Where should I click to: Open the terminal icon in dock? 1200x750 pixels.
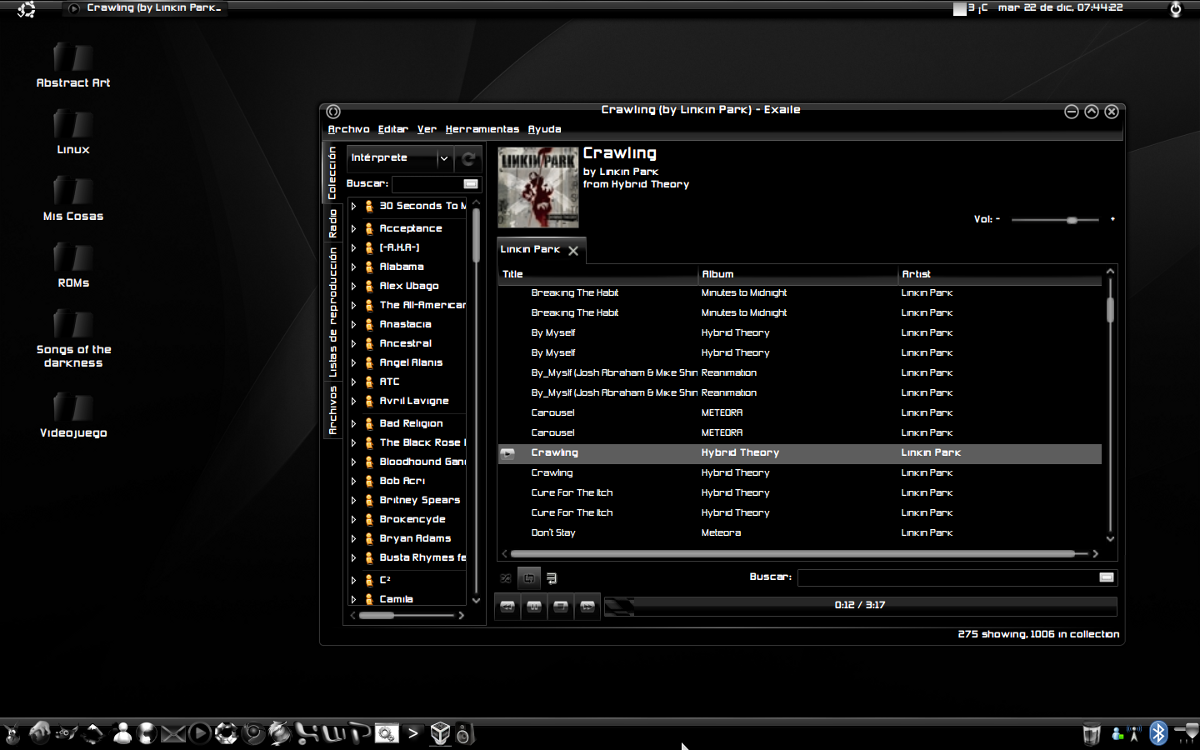click(413, 734)
